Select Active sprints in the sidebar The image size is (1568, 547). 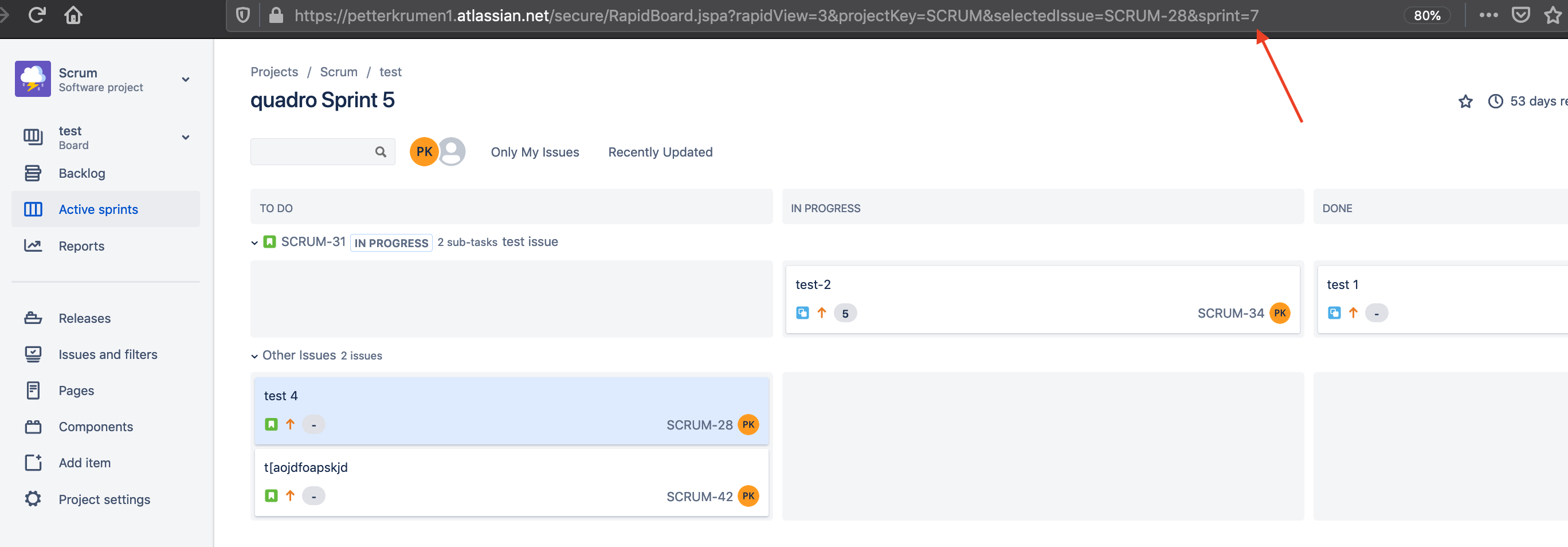pos(98,209)
